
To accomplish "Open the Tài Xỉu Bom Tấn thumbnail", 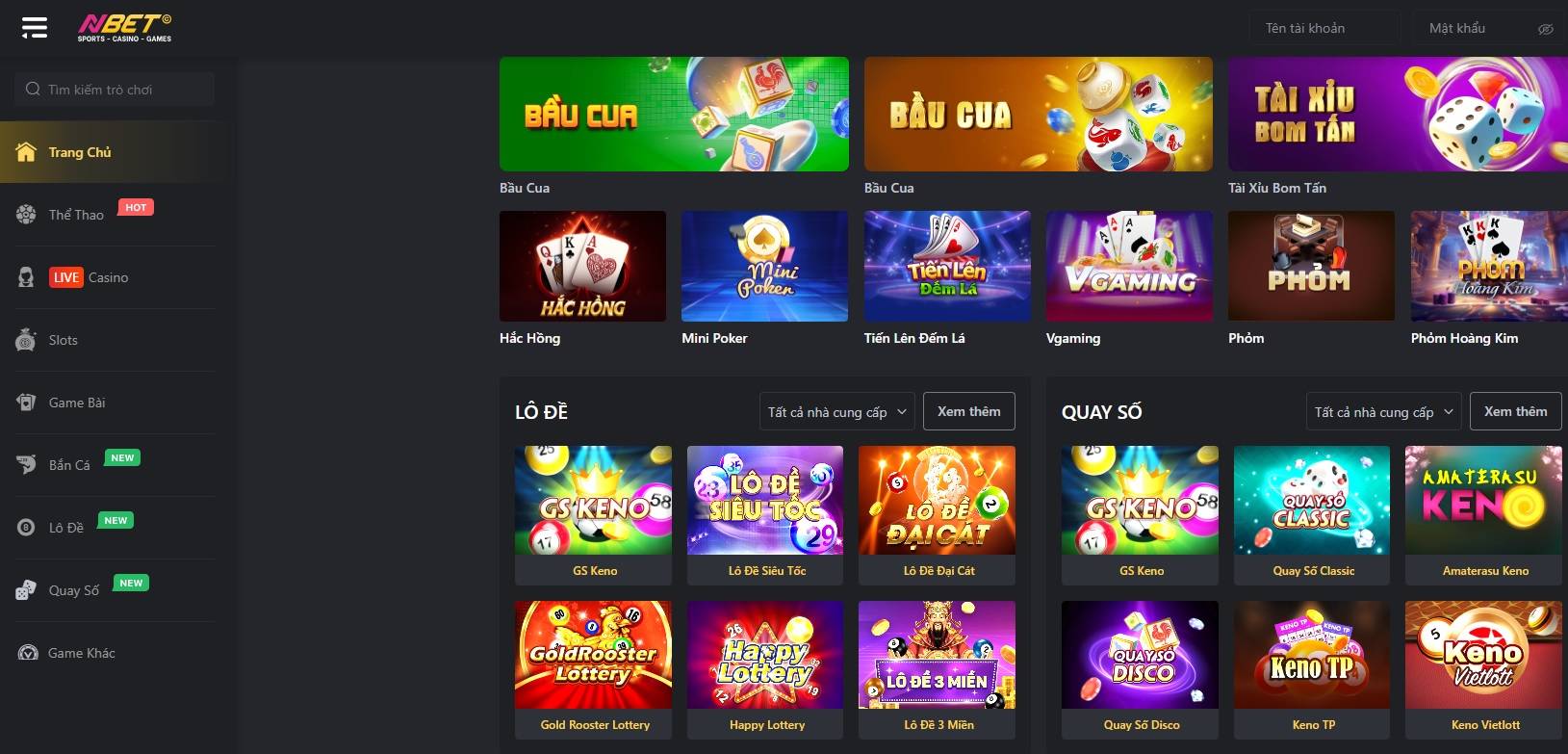I will point(1398,114).
